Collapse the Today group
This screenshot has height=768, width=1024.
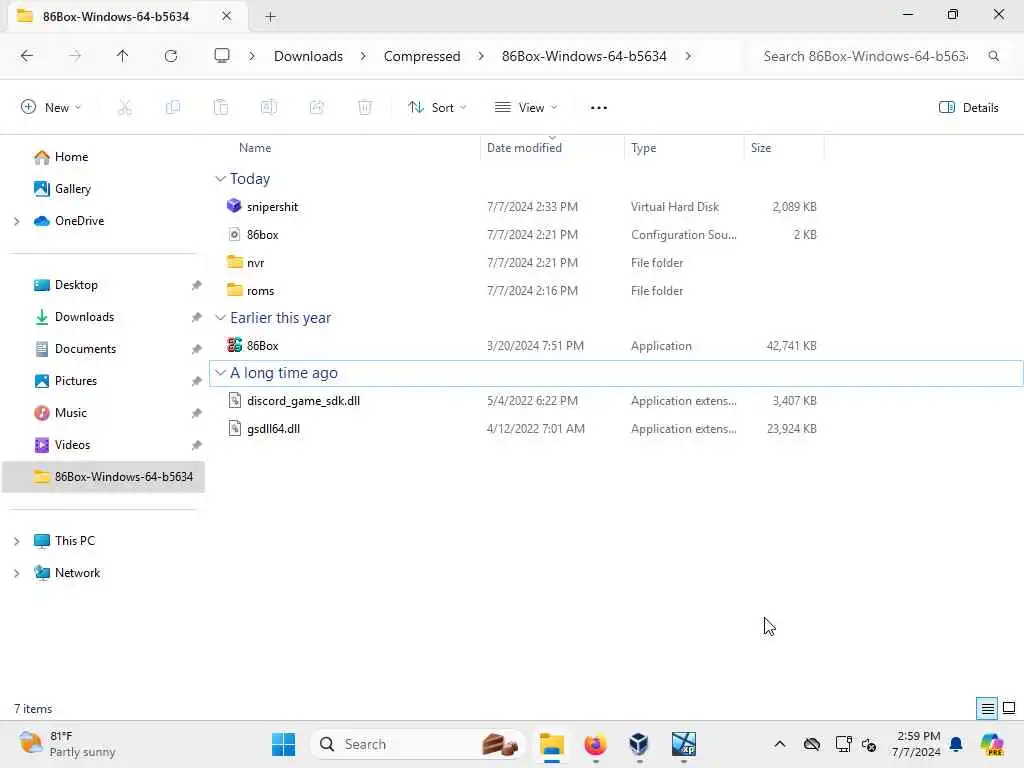[x=220, y=178]
